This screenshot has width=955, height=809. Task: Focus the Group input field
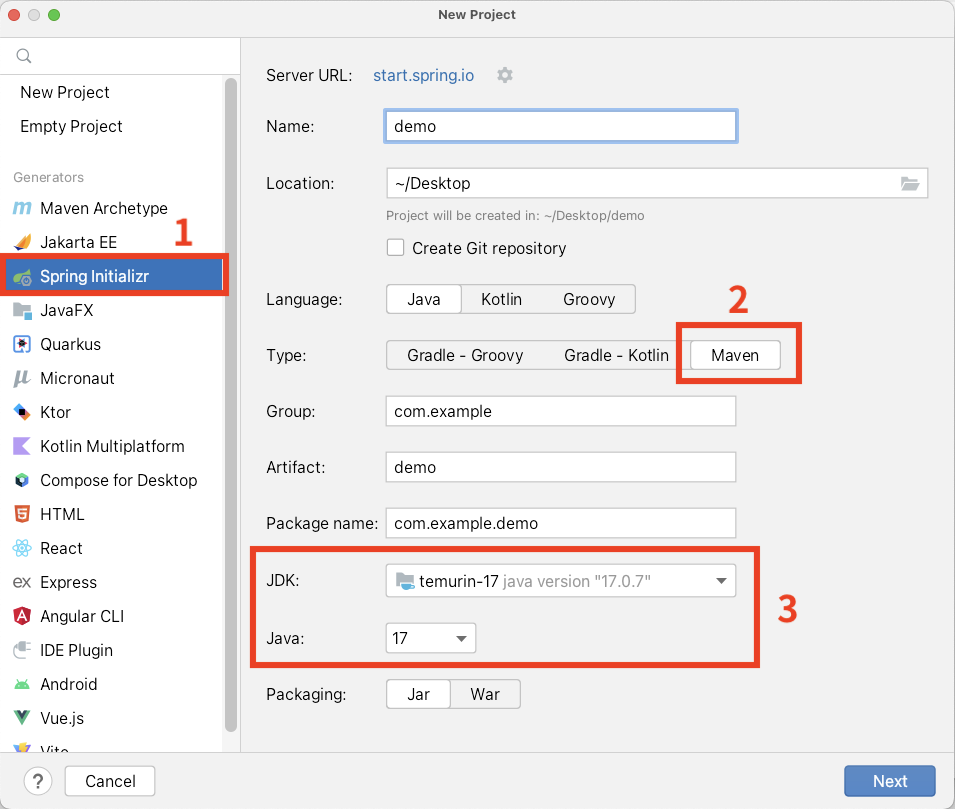click(x=560, y=411)
